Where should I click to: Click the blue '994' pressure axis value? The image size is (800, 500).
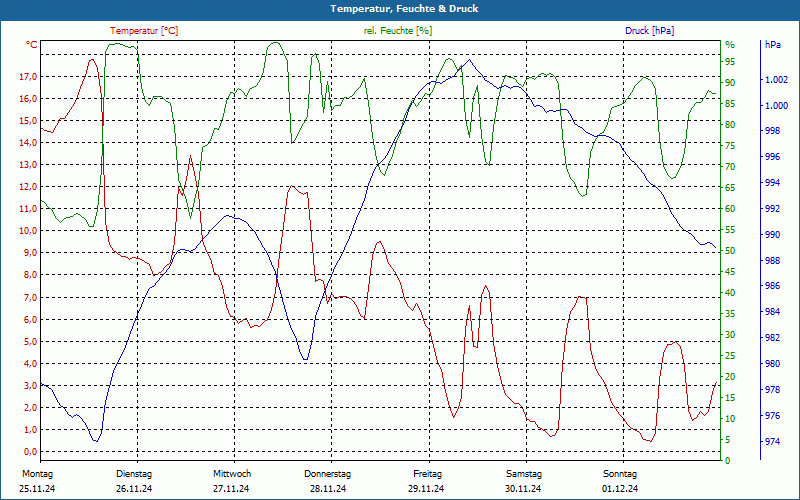coord(773,183)
